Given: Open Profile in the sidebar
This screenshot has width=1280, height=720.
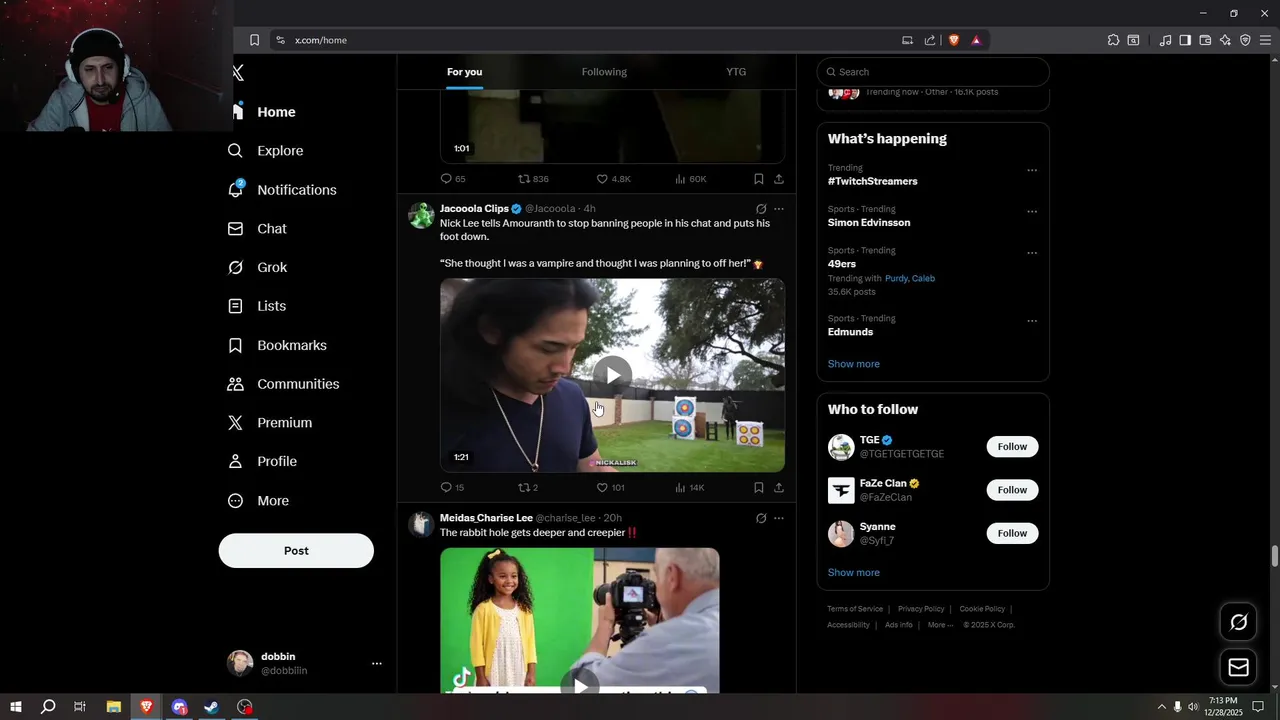Looking at the screenshot, I should (263, 462).
